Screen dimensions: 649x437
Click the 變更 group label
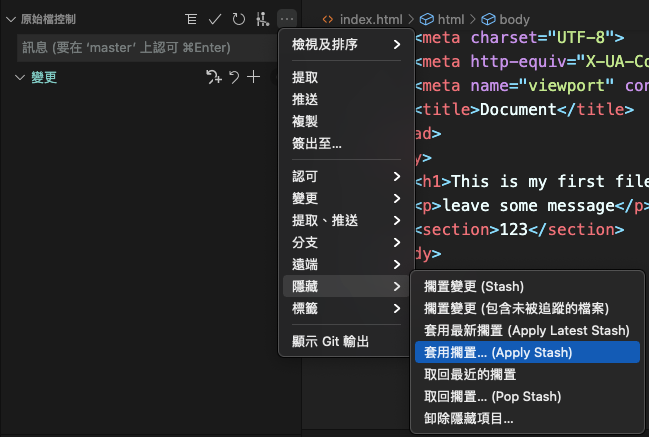pos(44,77)
